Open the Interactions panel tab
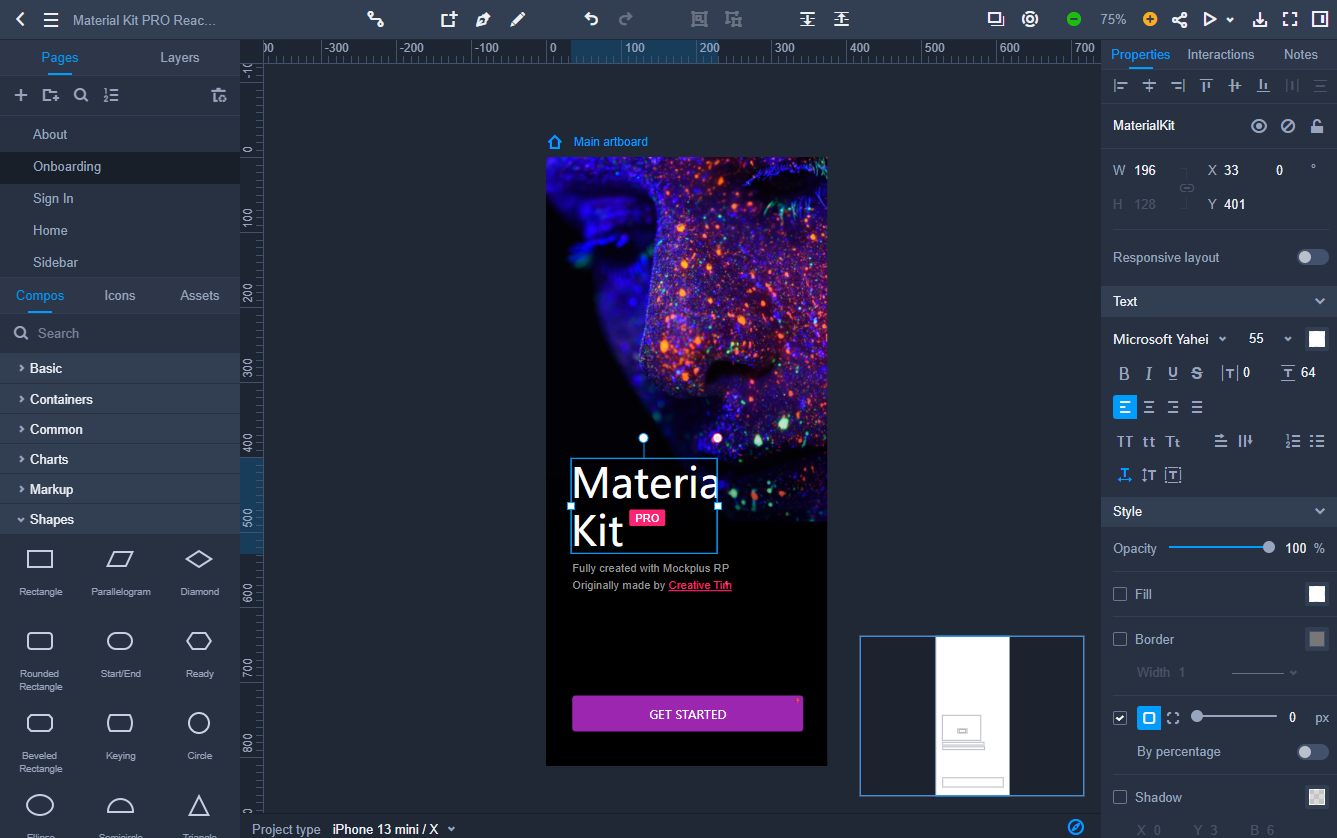 pos(1220,54)
